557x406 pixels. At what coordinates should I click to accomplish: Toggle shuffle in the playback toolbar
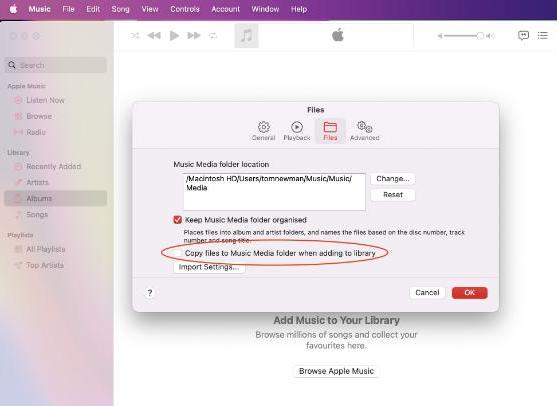point(135,36)
